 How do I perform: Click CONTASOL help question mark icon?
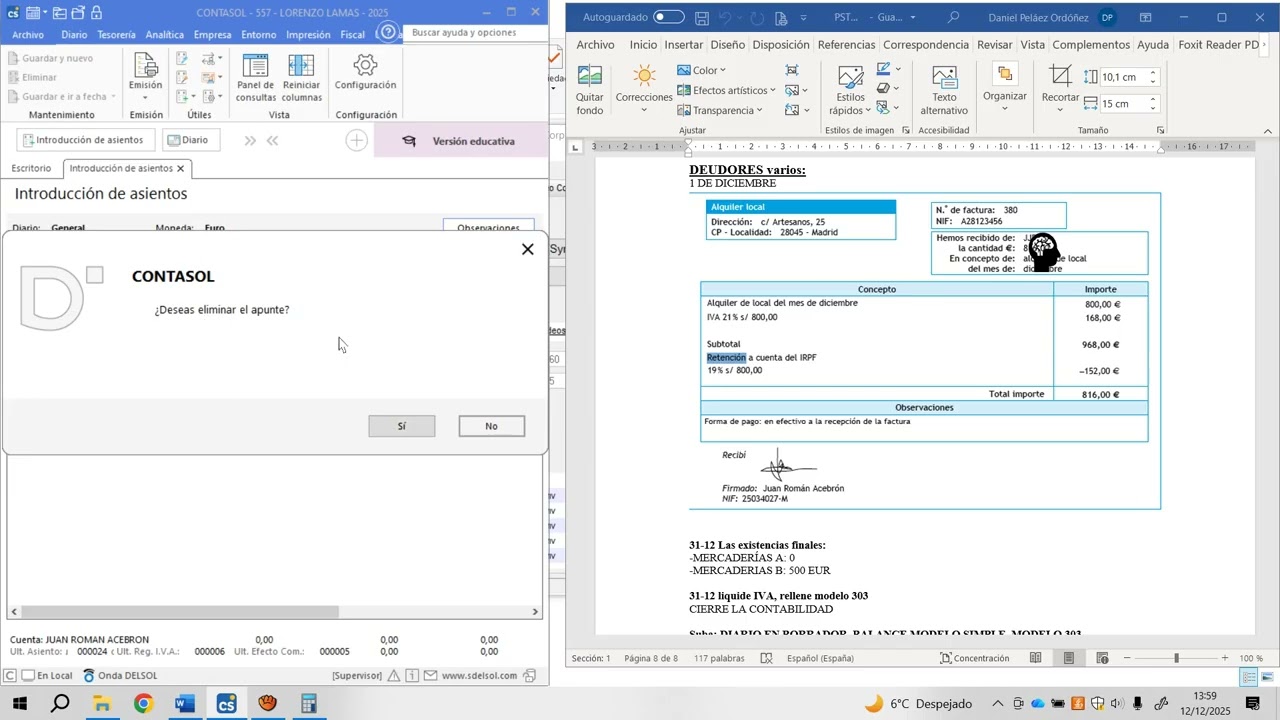tap(388, 33)
